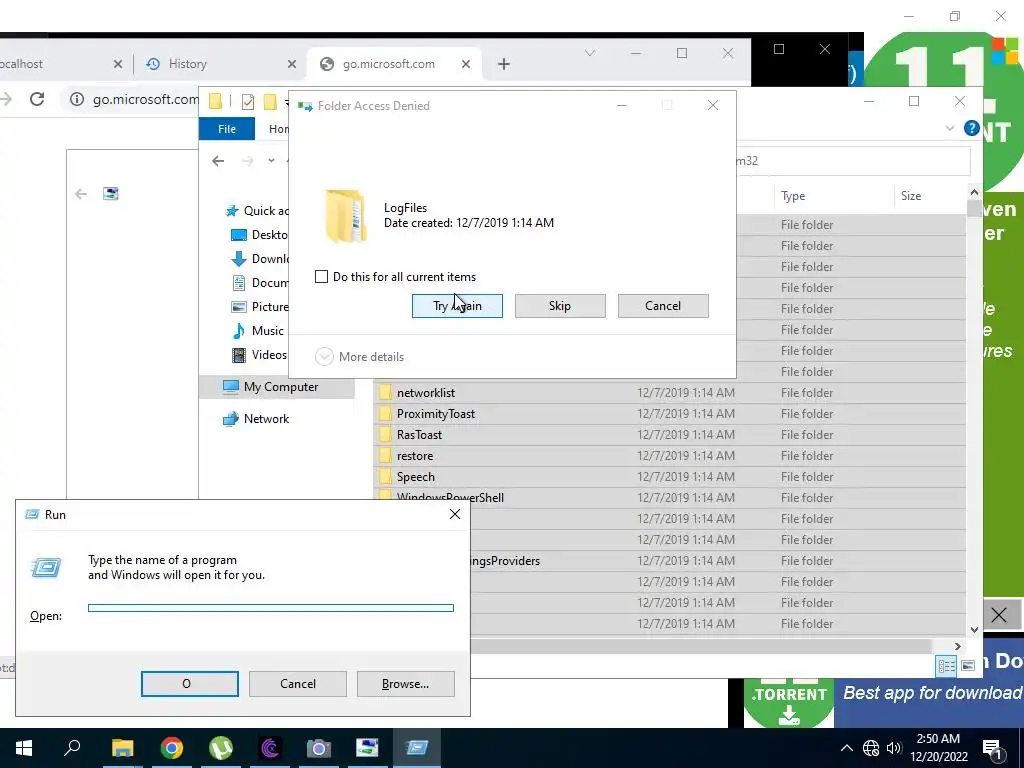The height and width of the screenshot is (768, 1024).
Task: Click the Explorer horizontal scrollbar right arrow
Action: coord(957,646)
